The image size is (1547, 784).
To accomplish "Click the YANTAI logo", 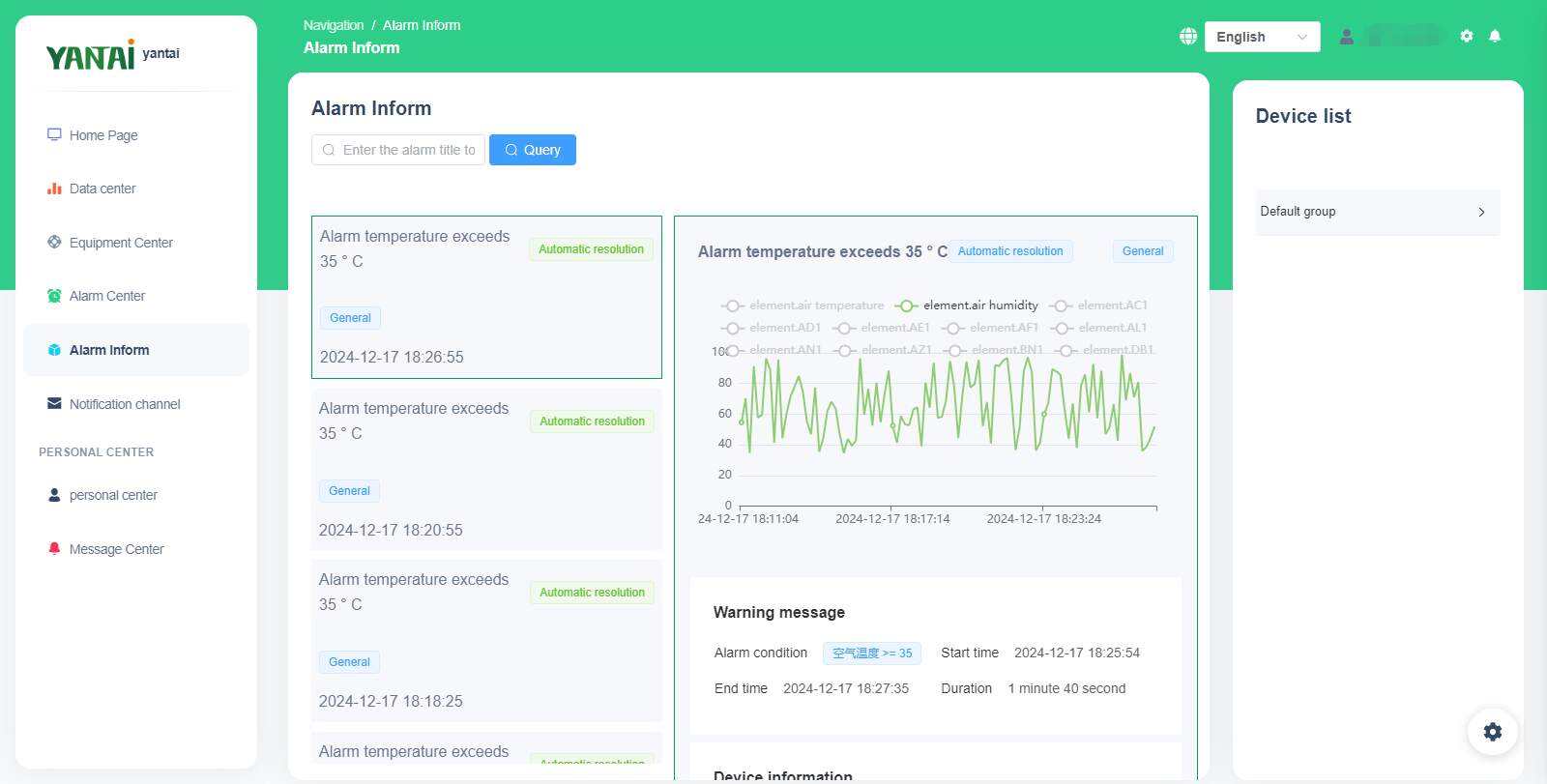I will [x=90, y=56].
